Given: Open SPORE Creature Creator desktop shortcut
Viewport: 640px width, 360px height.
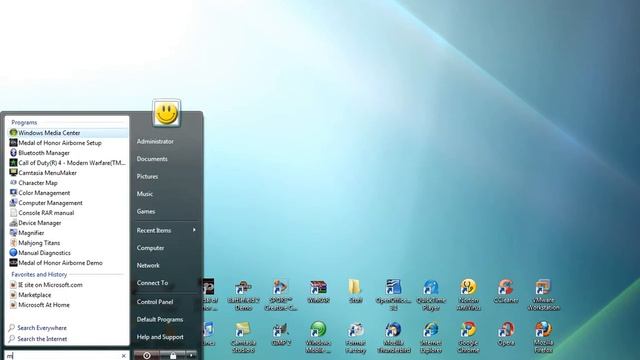Looking at the screenshot, I should pyautogui.click(x=281, y=295).
